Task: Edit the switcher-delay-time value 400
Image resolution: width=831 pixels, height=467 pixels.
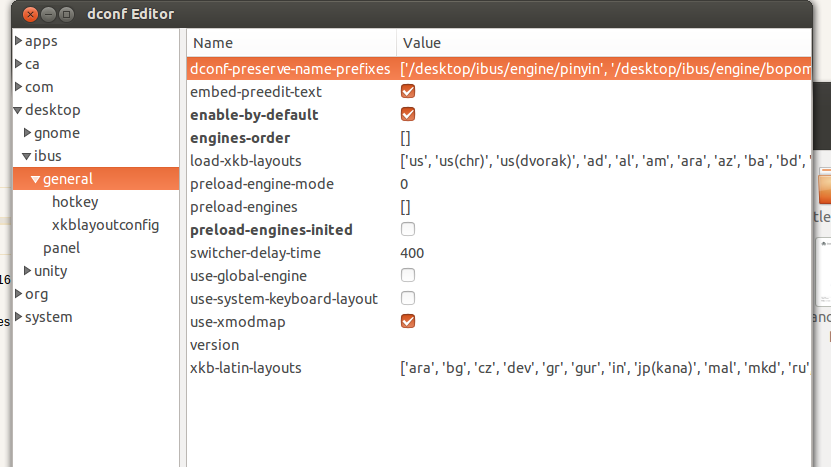Action: pyautogui.click(x=412, y=253)
